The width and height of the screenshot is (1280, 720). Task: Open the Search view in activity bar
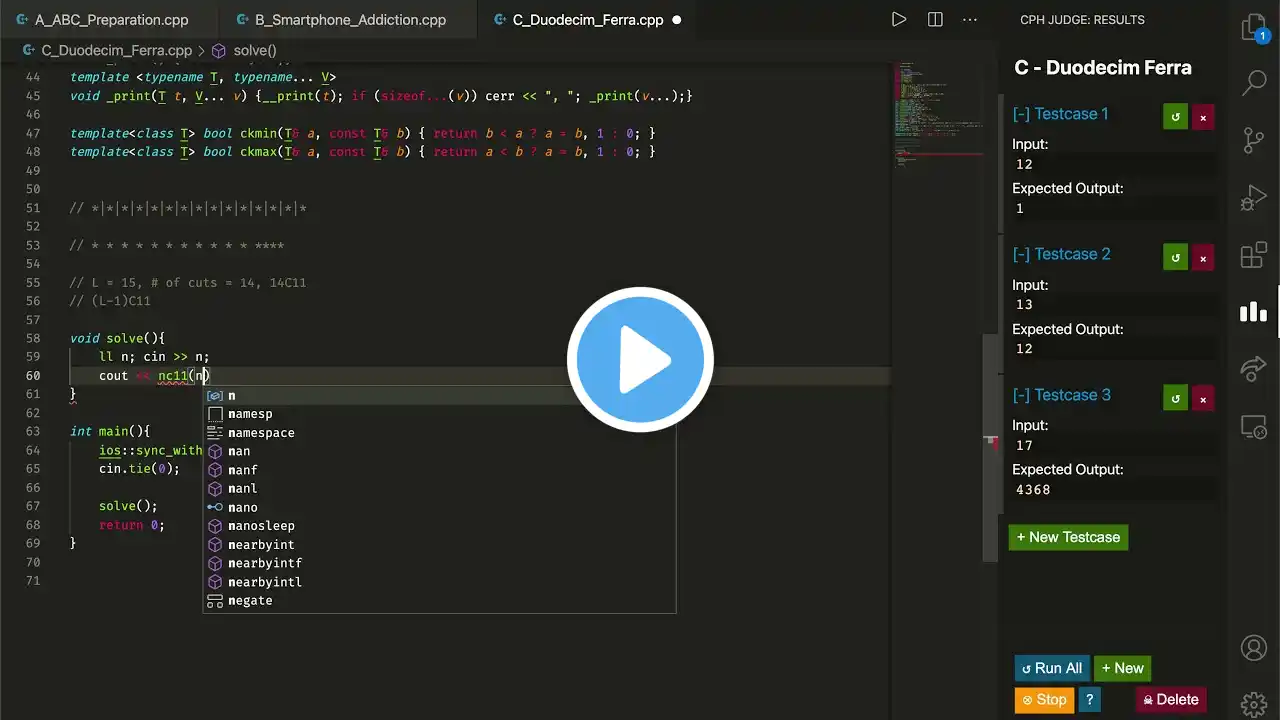tap(1254, 83)
